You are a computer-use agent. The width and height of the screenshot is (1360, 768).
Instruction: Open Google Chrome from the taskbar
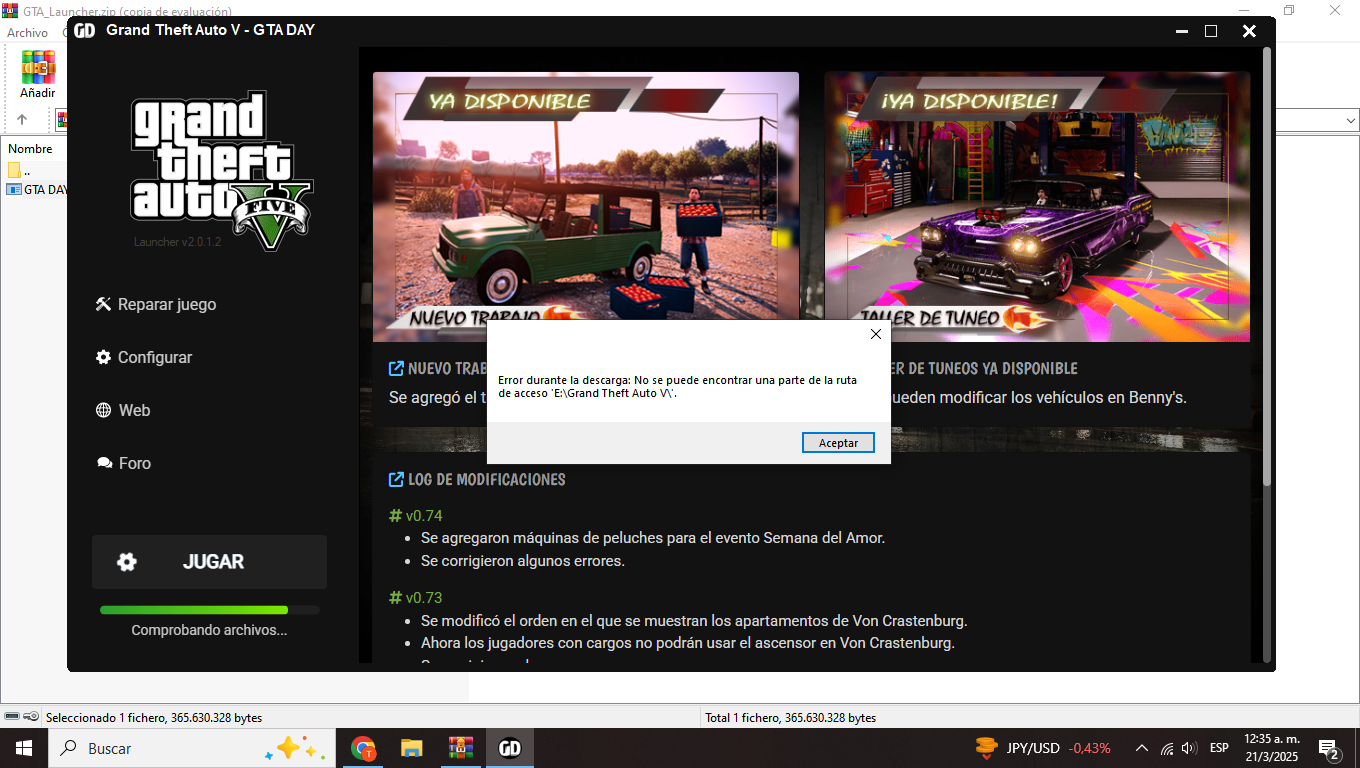(363, 748)
